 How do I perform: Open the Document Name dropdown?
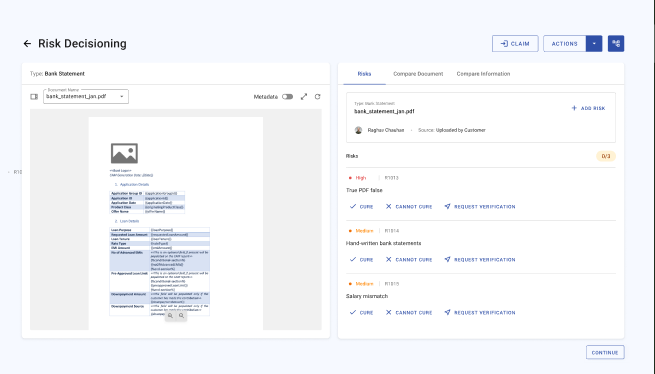(x=86, y=97)
